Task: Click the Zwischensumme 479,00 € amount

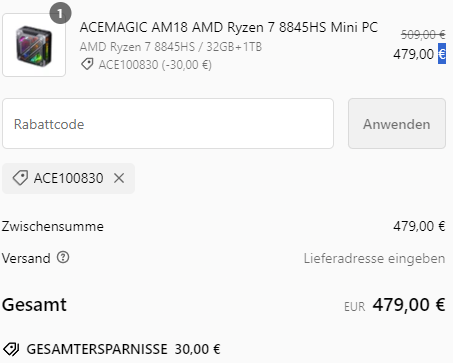Action: pos(419,226)
